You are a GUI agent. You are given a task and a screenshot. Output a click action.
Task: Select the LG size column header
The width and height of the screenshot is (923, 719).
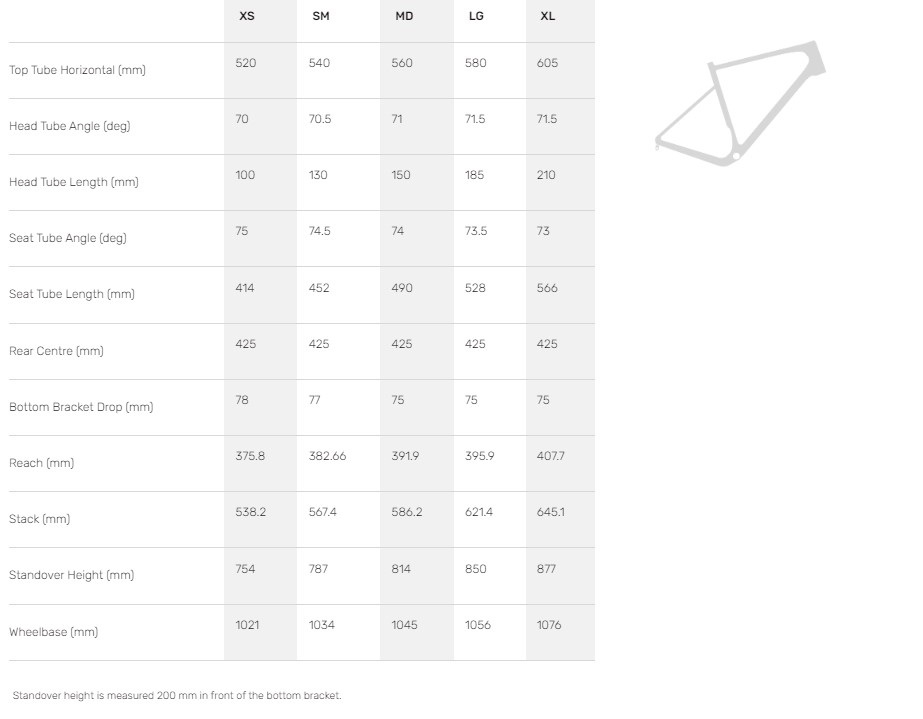[476, 17]
